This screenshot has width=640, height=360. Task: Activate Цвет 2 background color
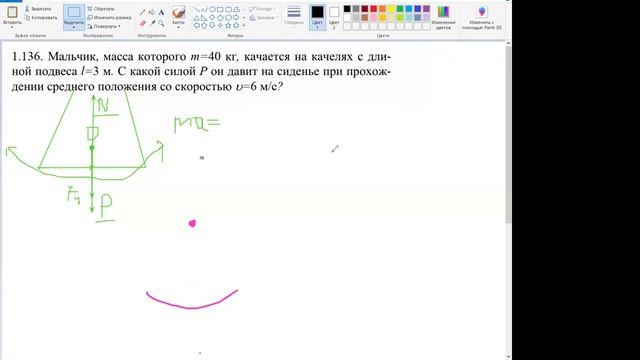[x=334, y=17]
